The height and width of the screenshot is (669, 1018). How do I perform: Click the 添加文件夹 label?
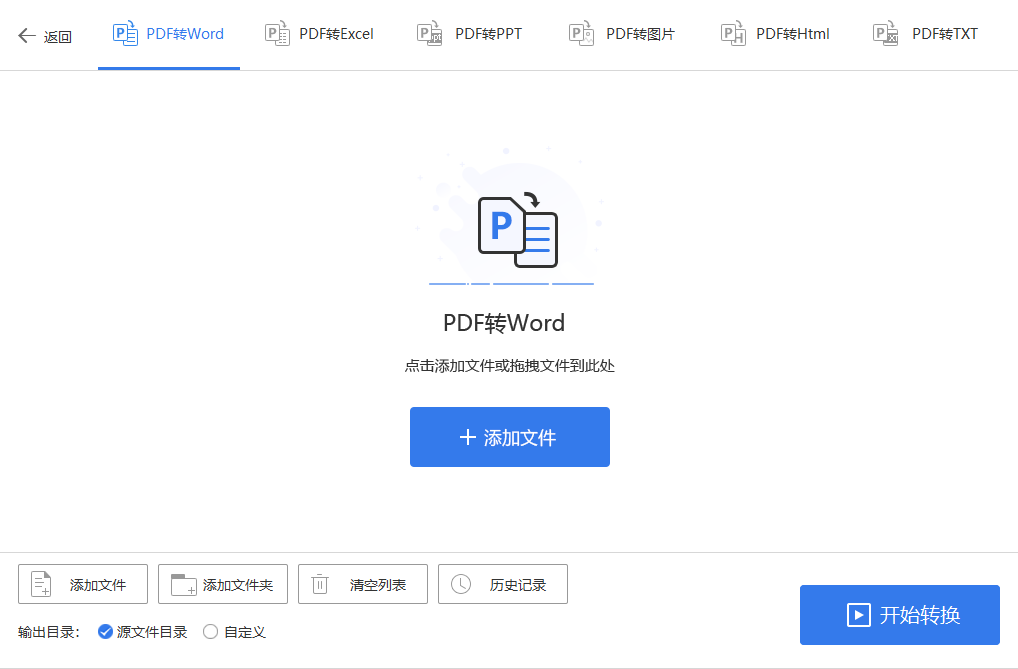[238, 585]
